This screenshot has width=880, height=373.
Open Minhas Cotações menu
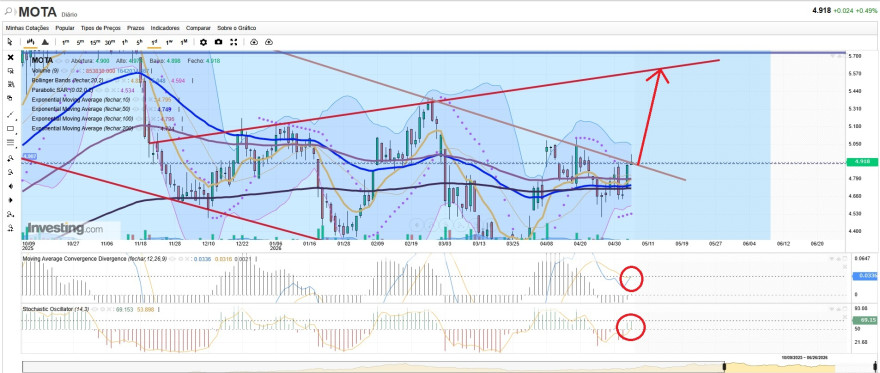(28, 27)
